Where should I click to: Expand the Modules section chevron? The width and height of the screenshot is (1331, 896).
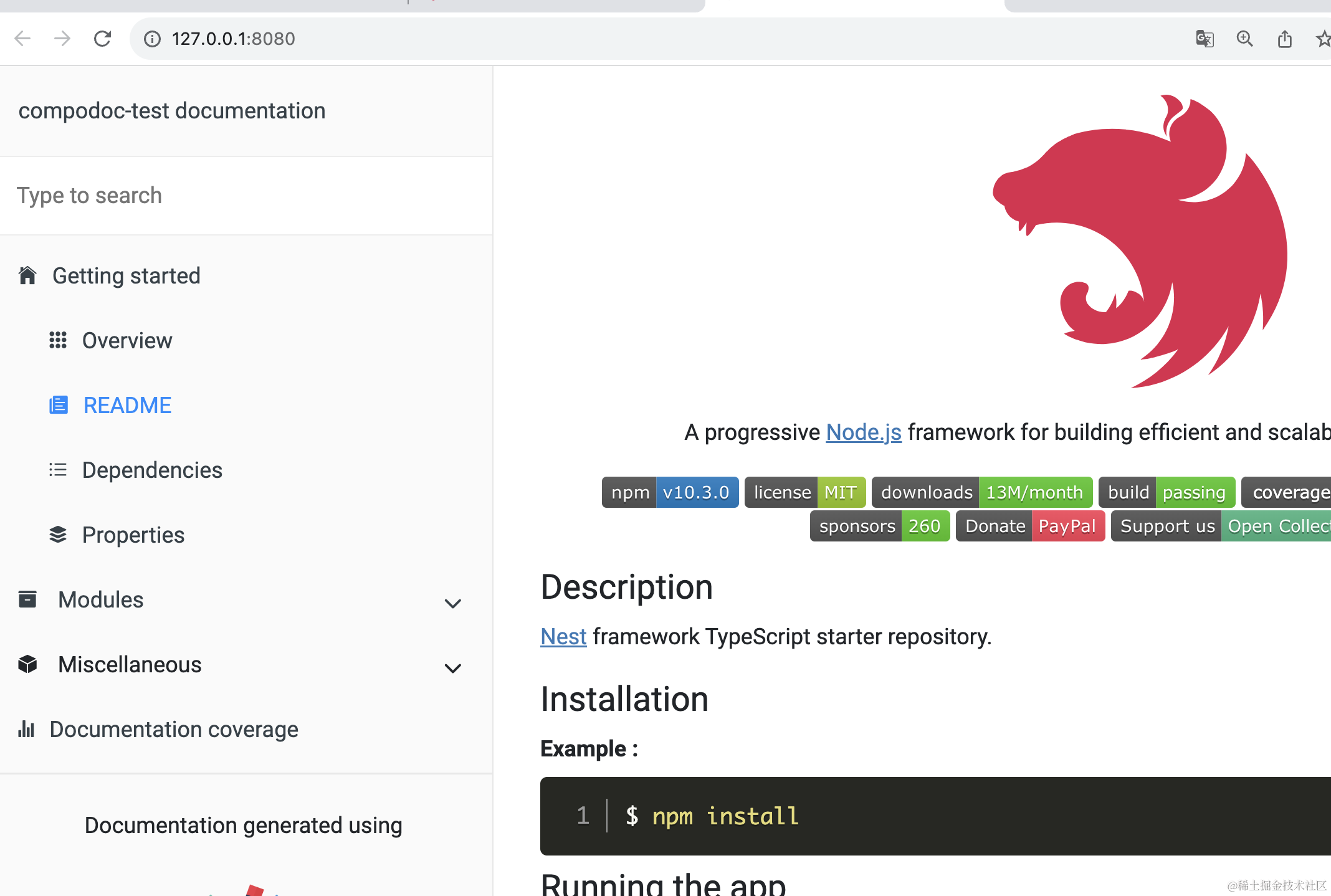pos(453,603)
